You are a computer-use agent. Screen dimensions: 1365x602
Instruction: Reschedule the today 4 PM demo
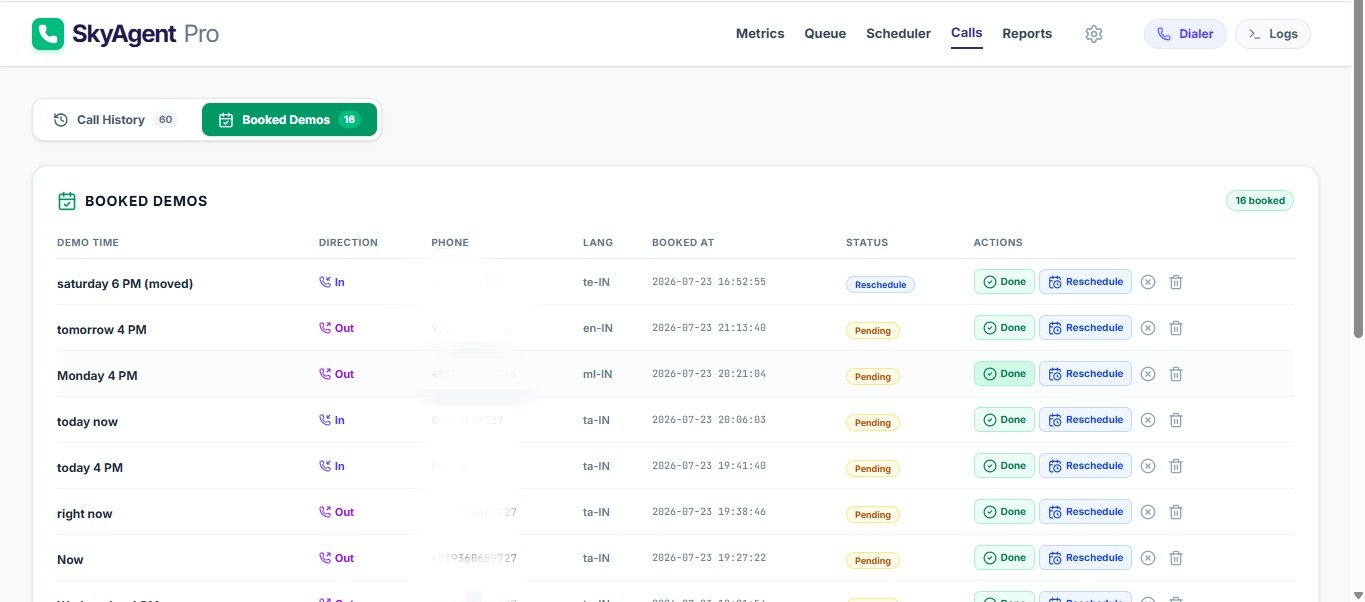point(1085,466)
